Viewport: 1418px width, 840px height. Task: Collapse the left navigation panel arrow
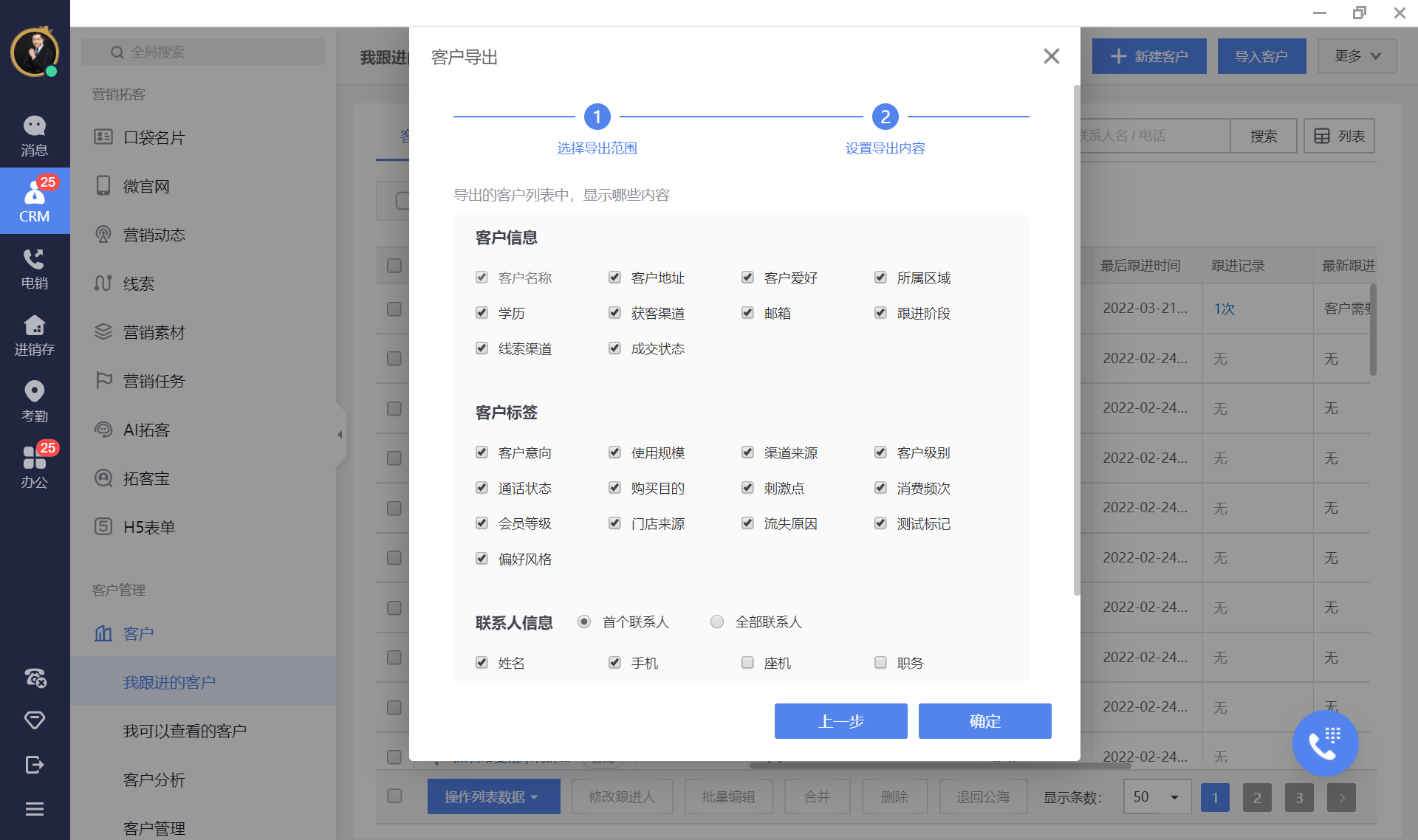point(340,435)
